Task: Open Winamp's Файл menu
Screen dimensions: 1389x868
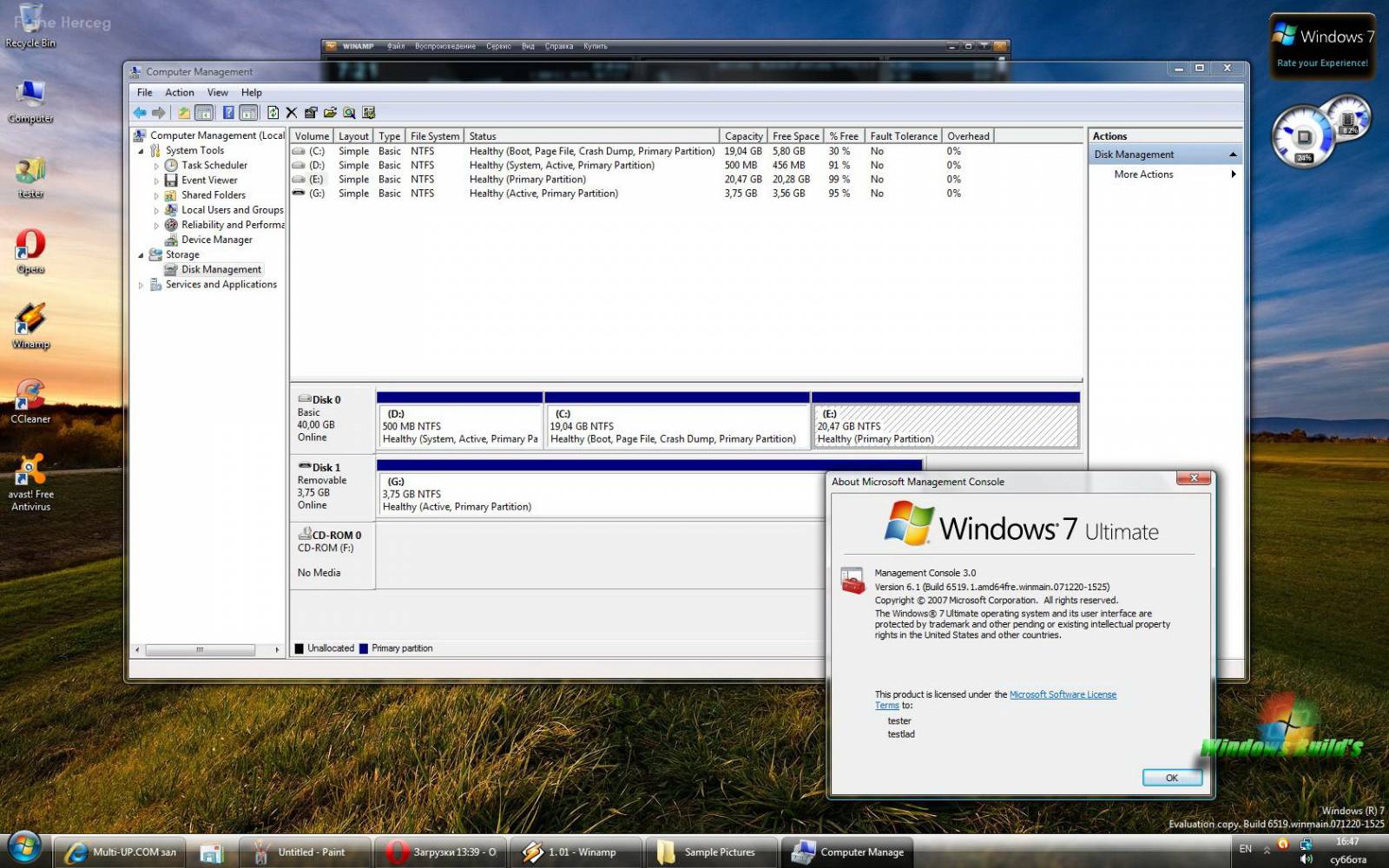Action: click(396, 46)
